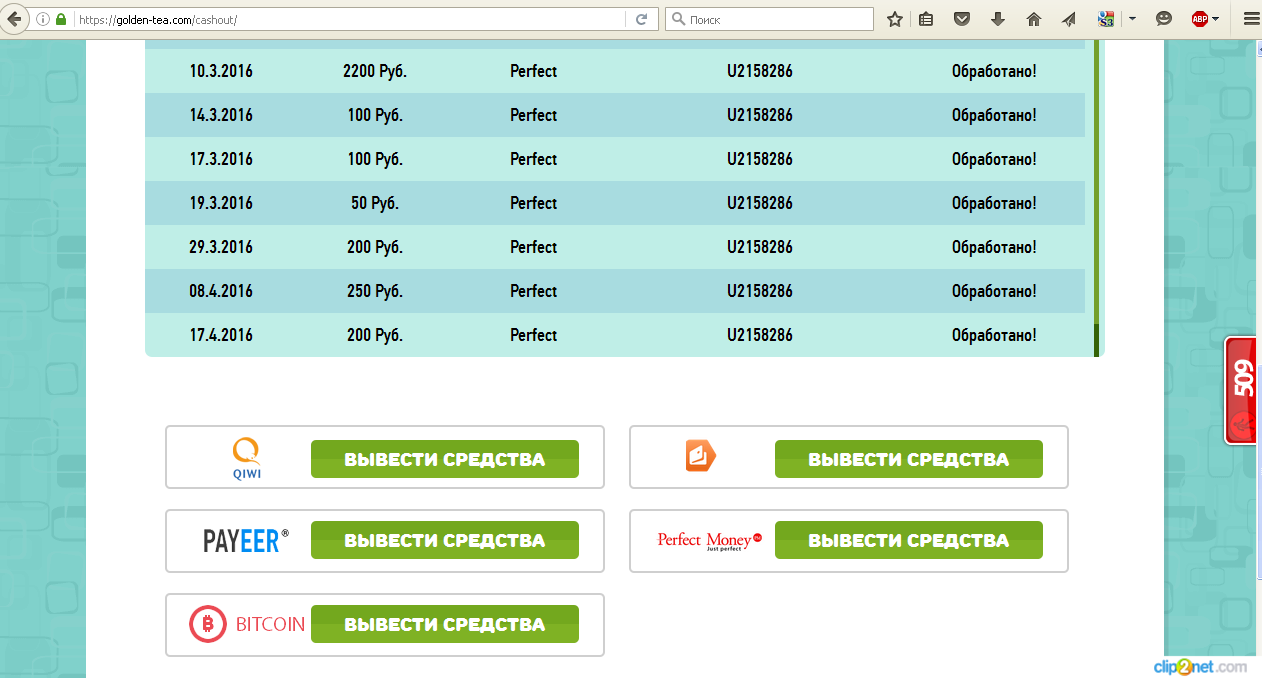The width and height of the screenshot is (1262, 678).
Task: Click U2158286 in the 08.4.2016 row
Action: click(760, 291)
